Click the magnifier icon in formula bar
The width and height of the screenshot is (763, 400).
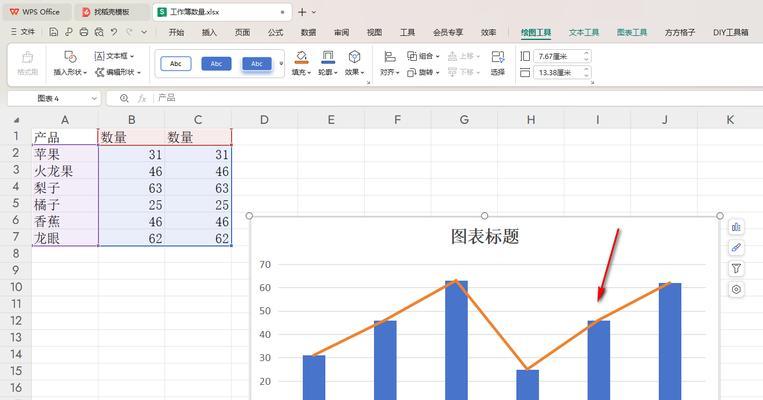[x=124, y=98]
